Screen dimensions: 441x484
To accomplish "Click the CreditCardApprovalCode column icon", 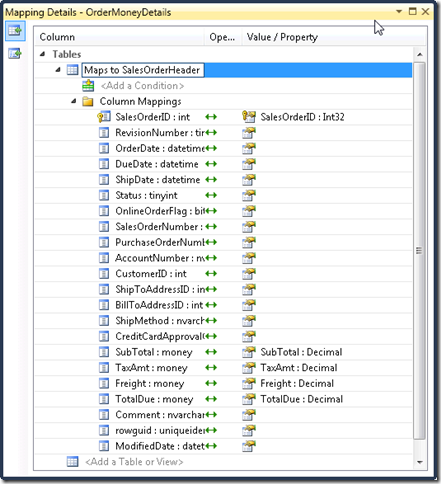I will pyautogui.click(x=104, y=336).
